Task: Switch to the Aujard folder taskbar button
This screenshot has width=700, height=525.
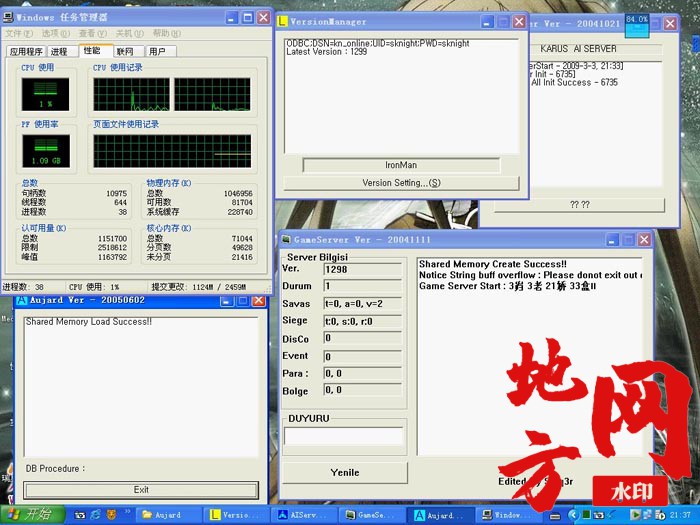Action: [x=169, y=515]
